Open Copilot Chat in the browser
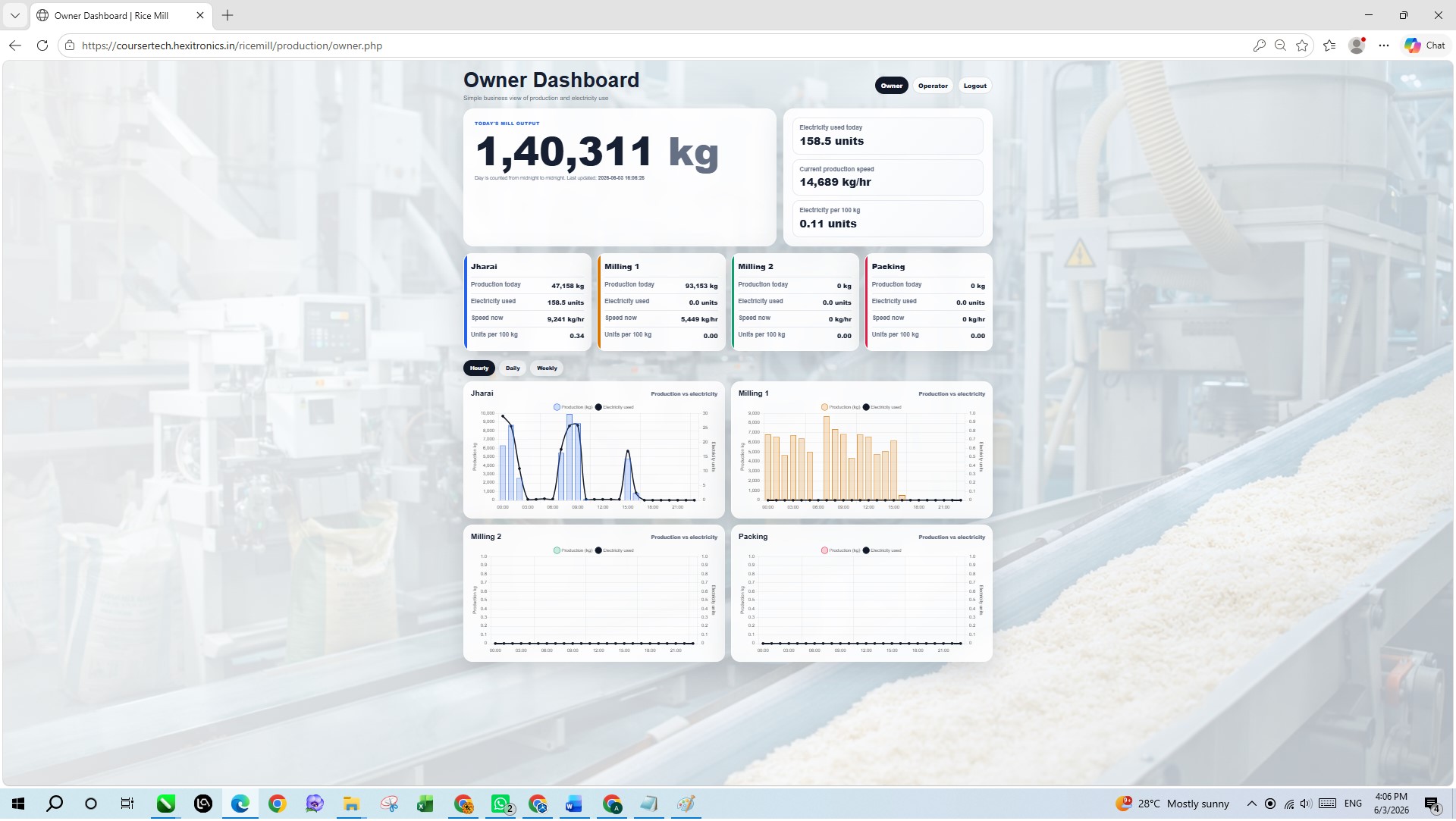 coord(1424,45)
